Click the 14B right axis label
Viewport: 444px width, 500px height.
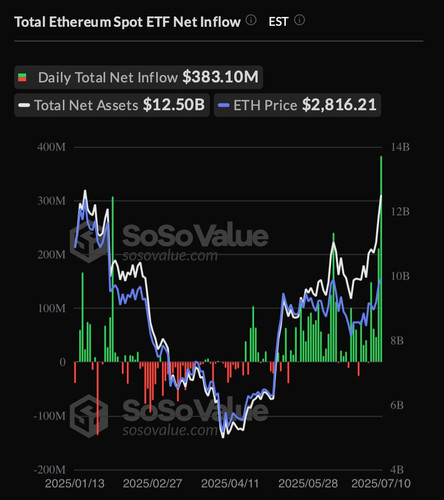(400, 147)
